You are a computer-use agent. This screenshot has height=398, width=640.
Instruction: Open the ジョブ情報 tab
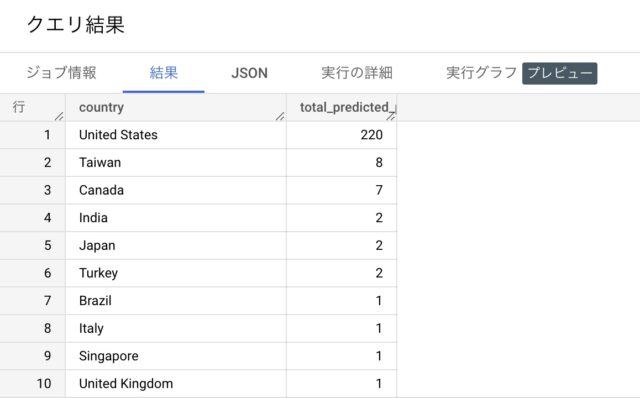61,73
